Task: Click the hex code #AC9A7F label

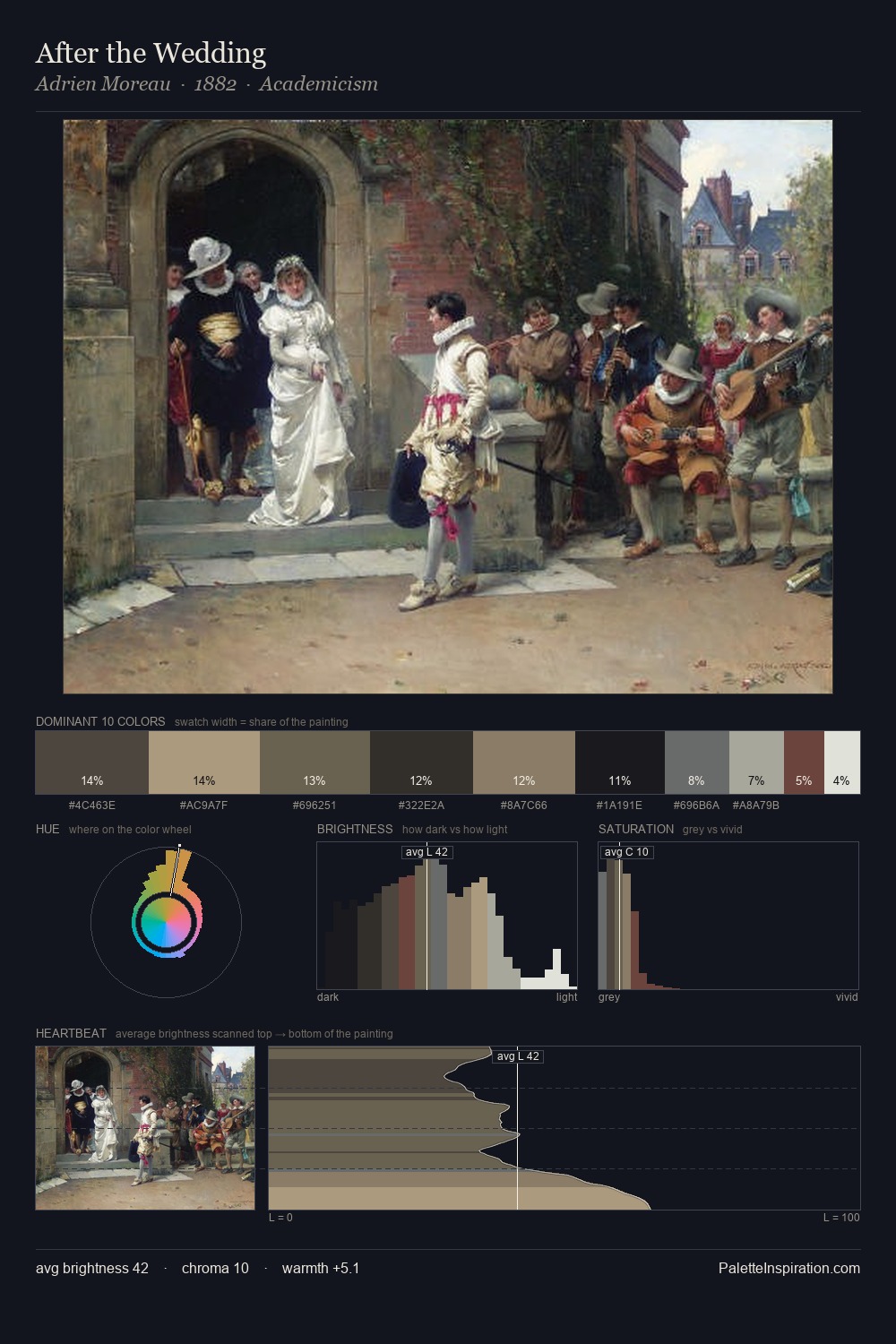Action: [x=203, y=805]
